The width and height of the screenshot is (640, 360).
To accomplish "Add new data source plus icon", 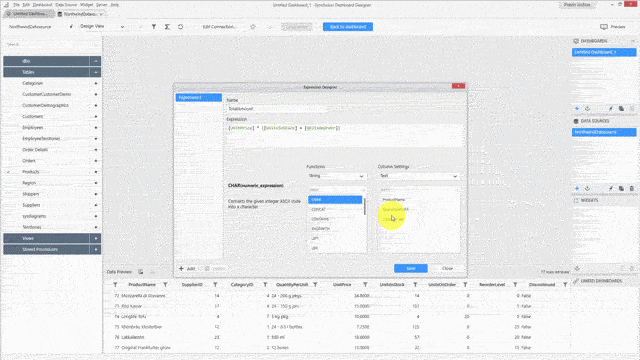I will (x=577, y=189).
